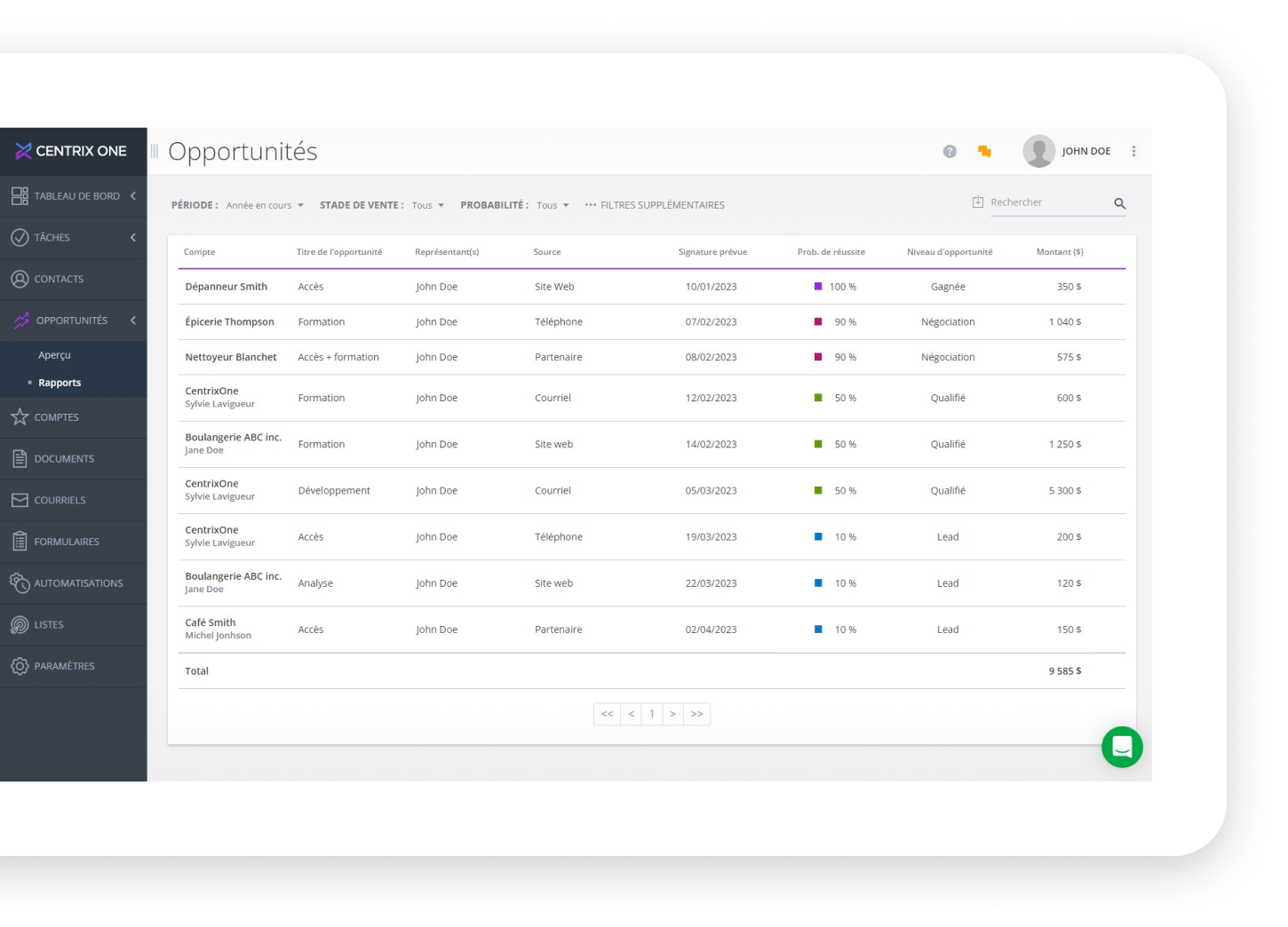Go to Courriels
Image resolution: width=1288 pixels, height=927 pixels.
[60, 500]
